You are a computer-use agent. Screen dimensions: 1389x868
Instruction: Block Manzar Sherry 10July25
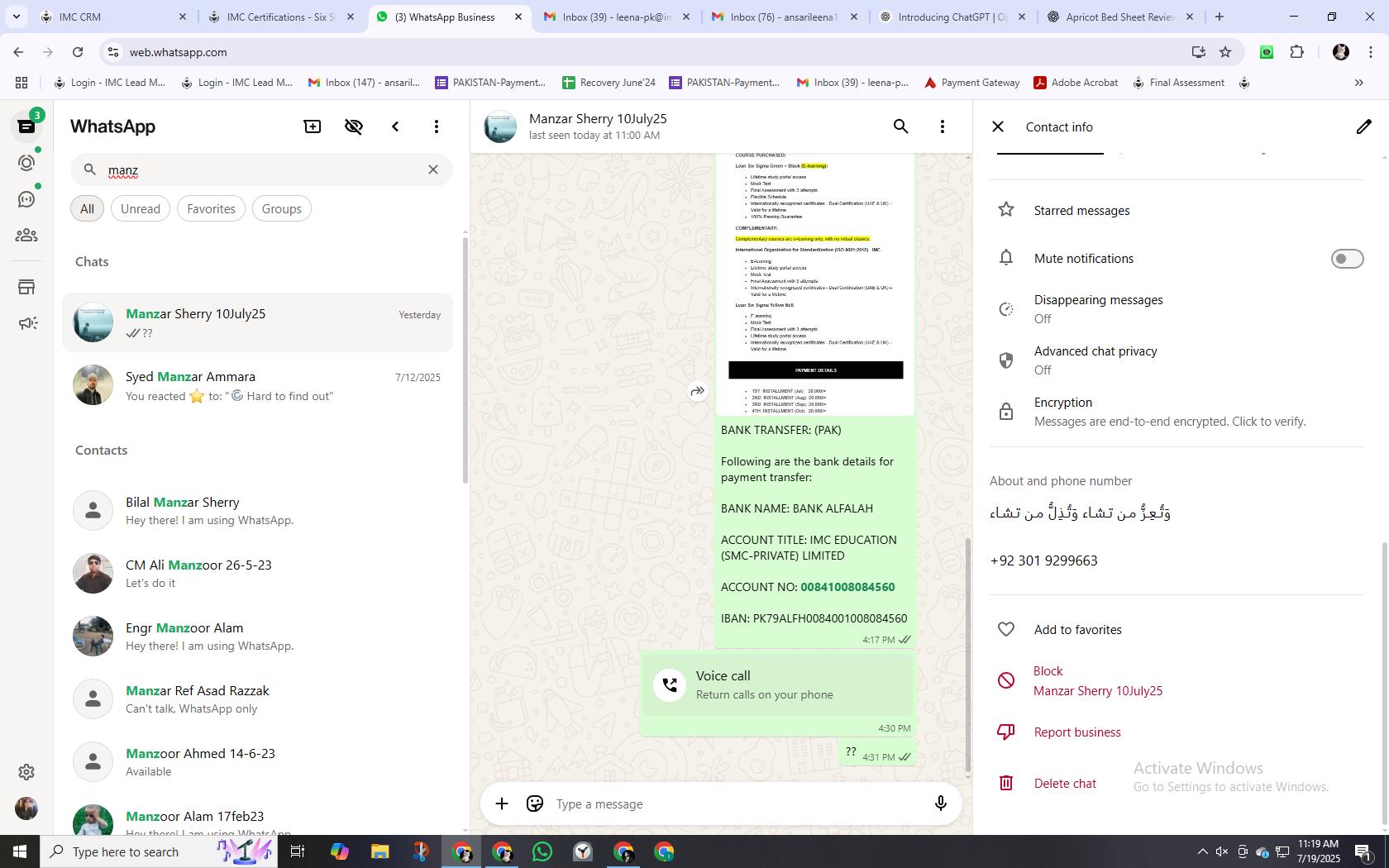click(1177, 681)
